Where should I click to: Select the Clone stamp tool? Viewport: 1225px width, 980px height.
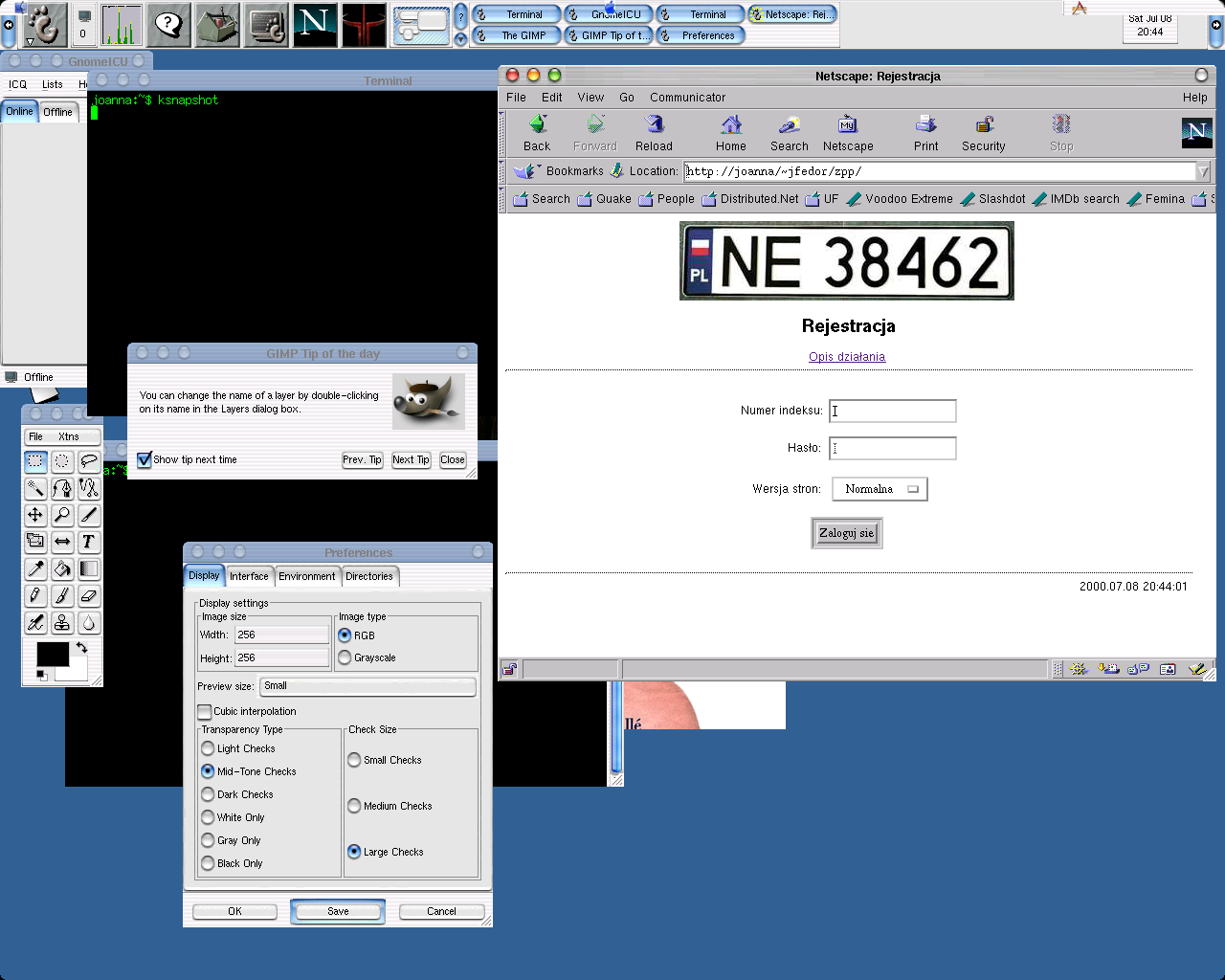(62, 622)
